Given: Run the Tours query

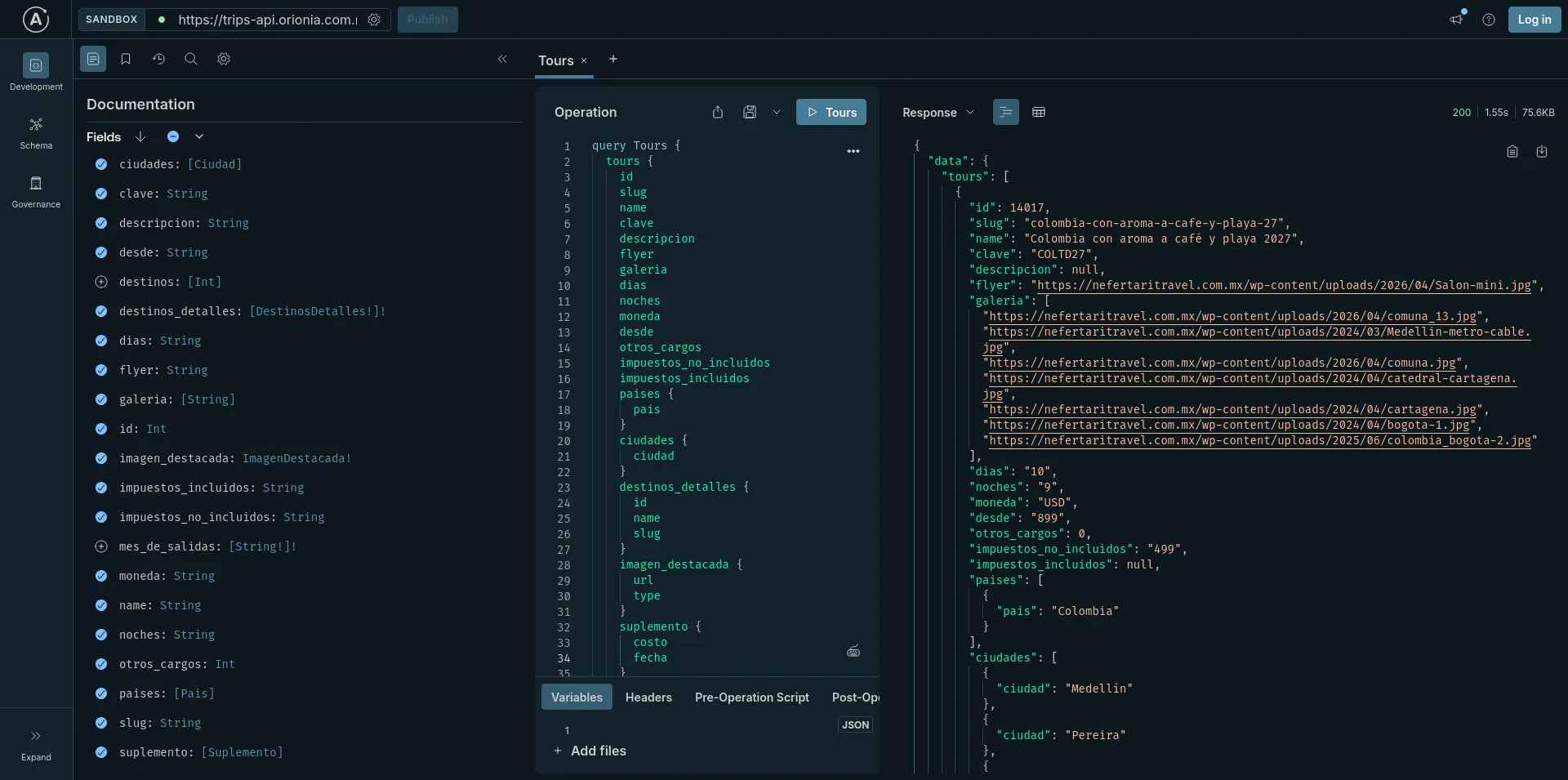Looking at the screenshot, I should click(x=831, y=112).
